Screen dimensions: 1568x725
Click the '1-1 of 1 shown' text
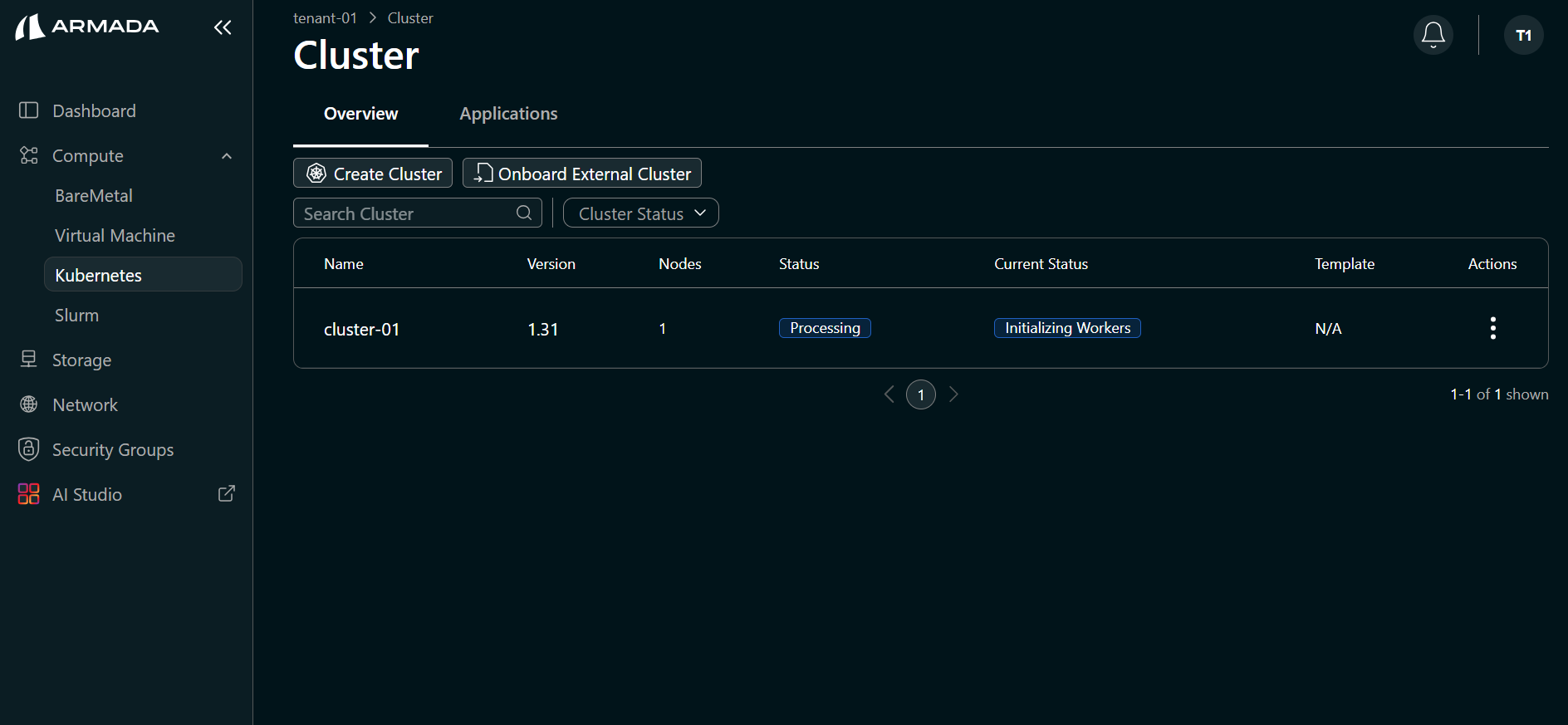tap(1499, 394)
